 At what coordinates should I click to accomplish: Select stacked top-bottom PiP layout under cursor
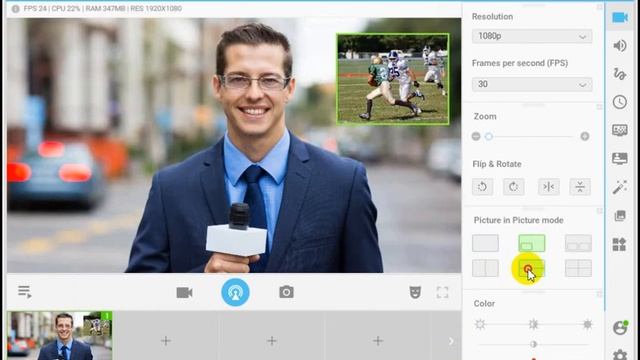[532, 268]
